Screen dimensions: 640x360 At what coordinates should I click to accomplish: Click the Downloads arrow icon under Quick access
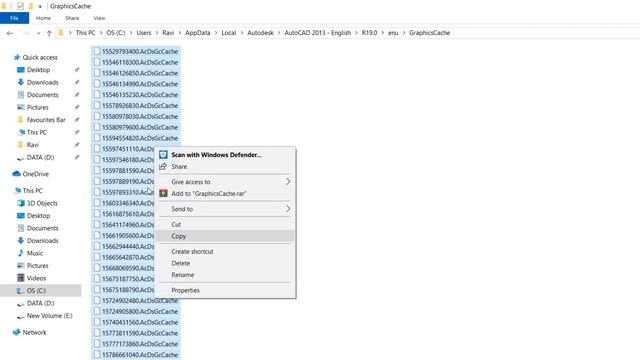pos(21,82)
